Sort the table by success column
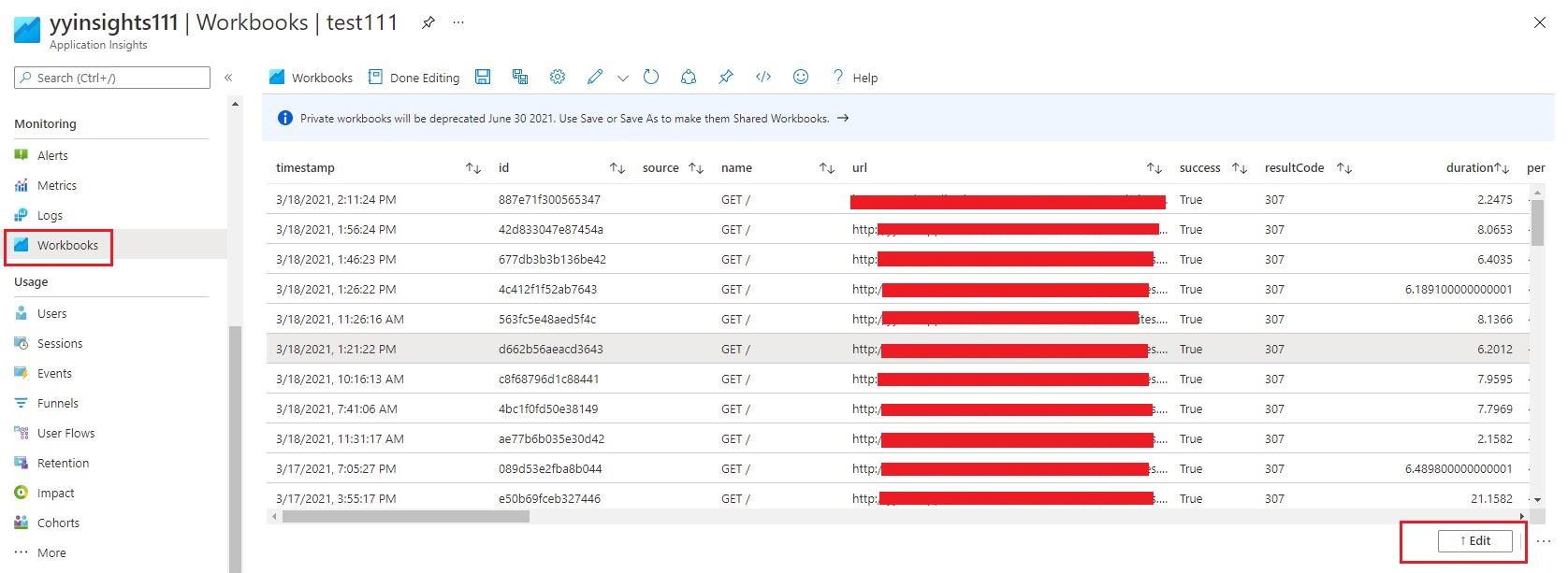Viewport: 1568px width, 573px height. pyautogui.click(x=1240, y=168)
